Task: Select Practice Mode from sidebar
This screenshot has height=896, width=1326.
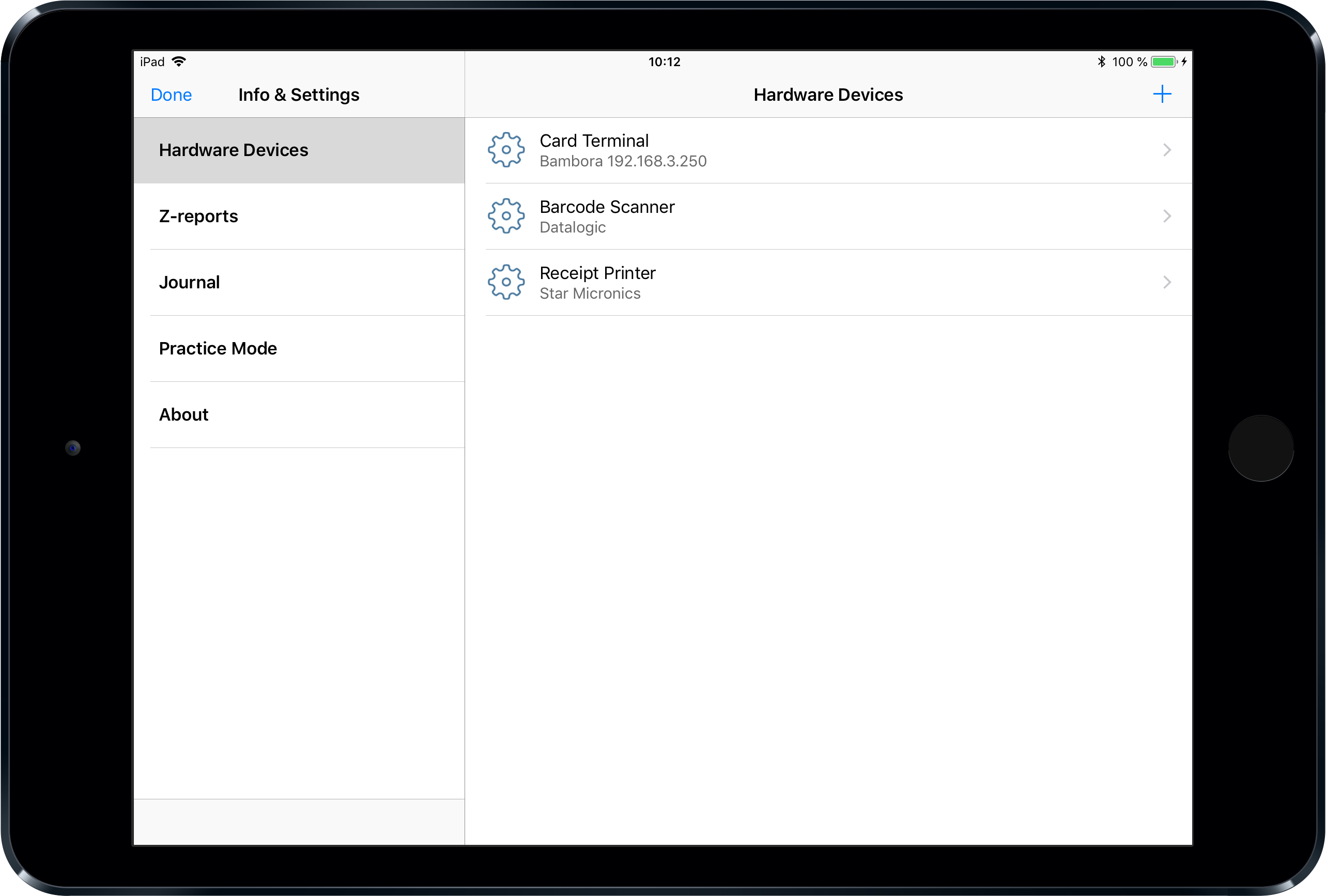Action: pos(218,348)
